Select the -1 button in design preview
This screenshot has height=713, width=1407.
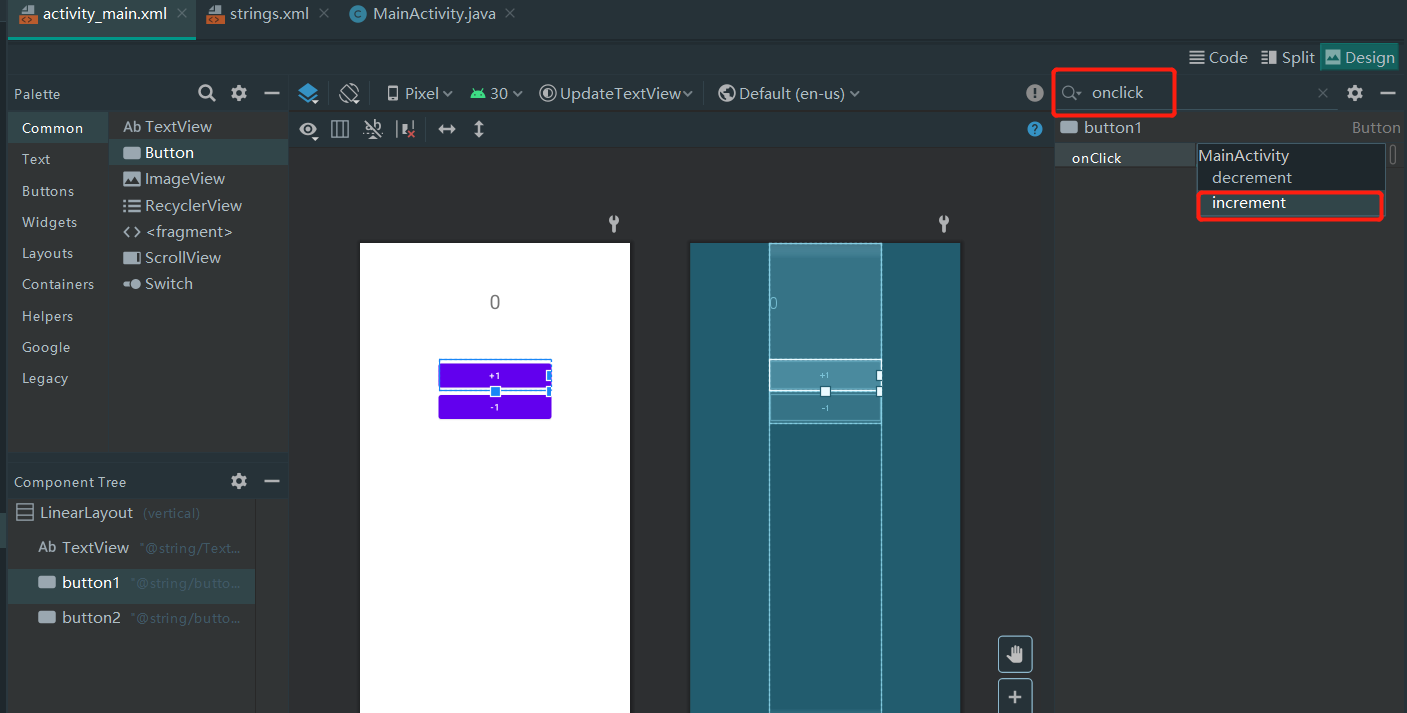[x=495, y=407]
